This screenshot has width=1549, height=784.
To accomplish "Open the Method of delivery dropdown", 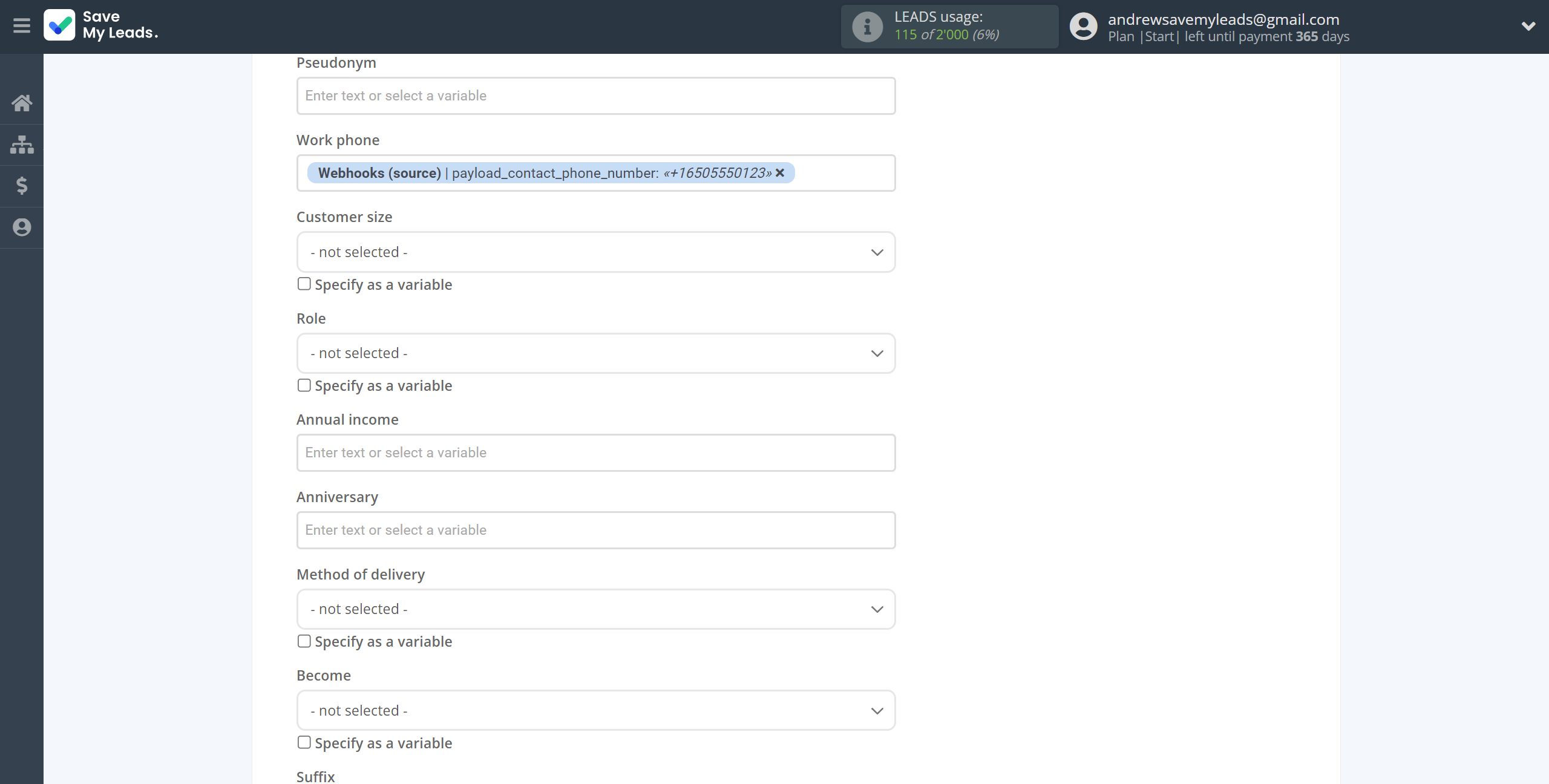I will click(x=596, y=609).
